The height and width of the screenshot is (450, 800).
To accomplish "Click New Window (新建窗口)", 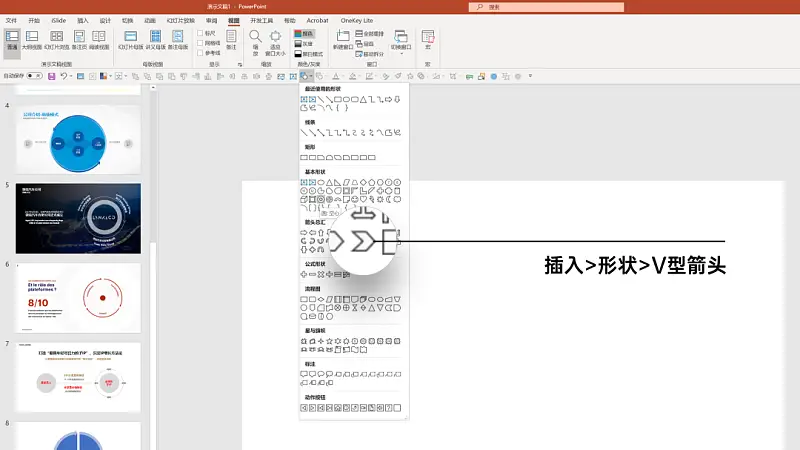I will coord(343,40).
